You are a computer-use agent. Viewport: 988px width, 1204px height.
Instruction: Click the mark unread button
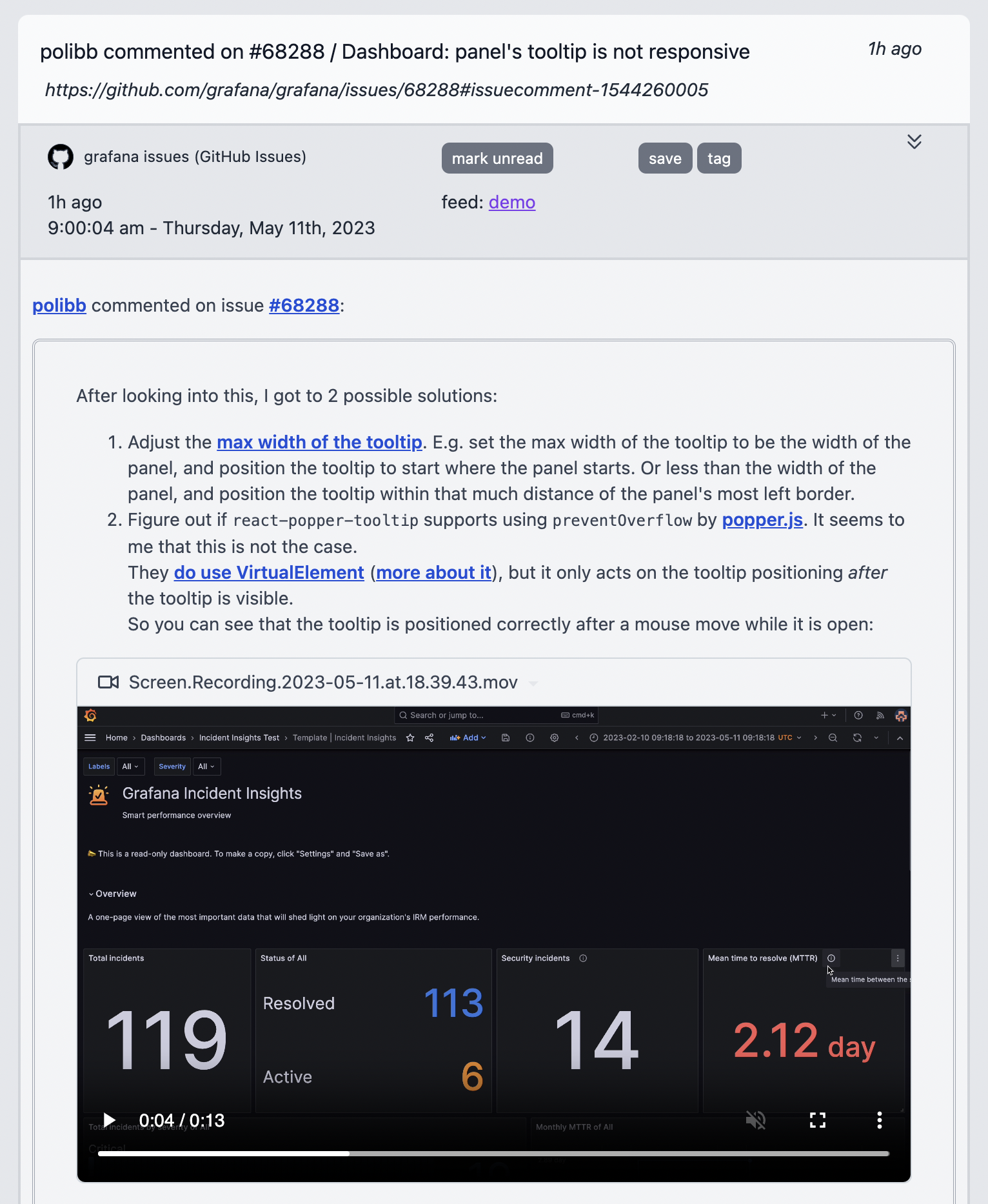click(497, 158)
